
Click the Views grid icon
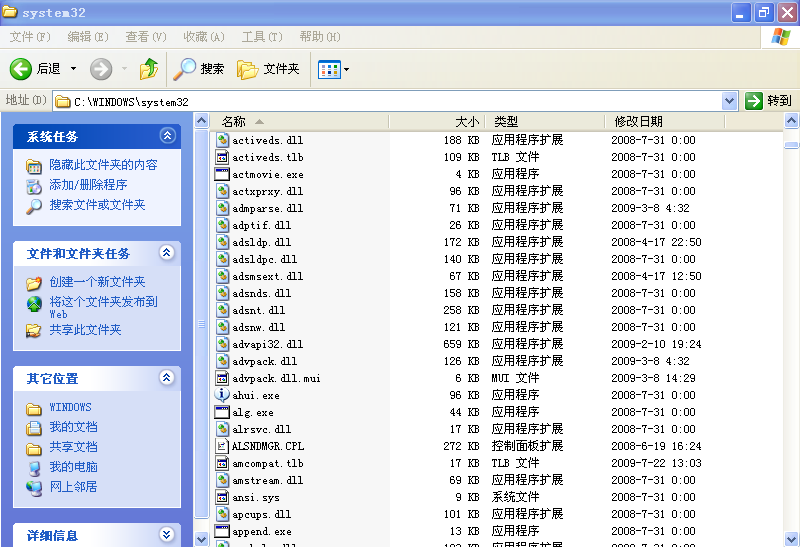click(x=328, y=69)
